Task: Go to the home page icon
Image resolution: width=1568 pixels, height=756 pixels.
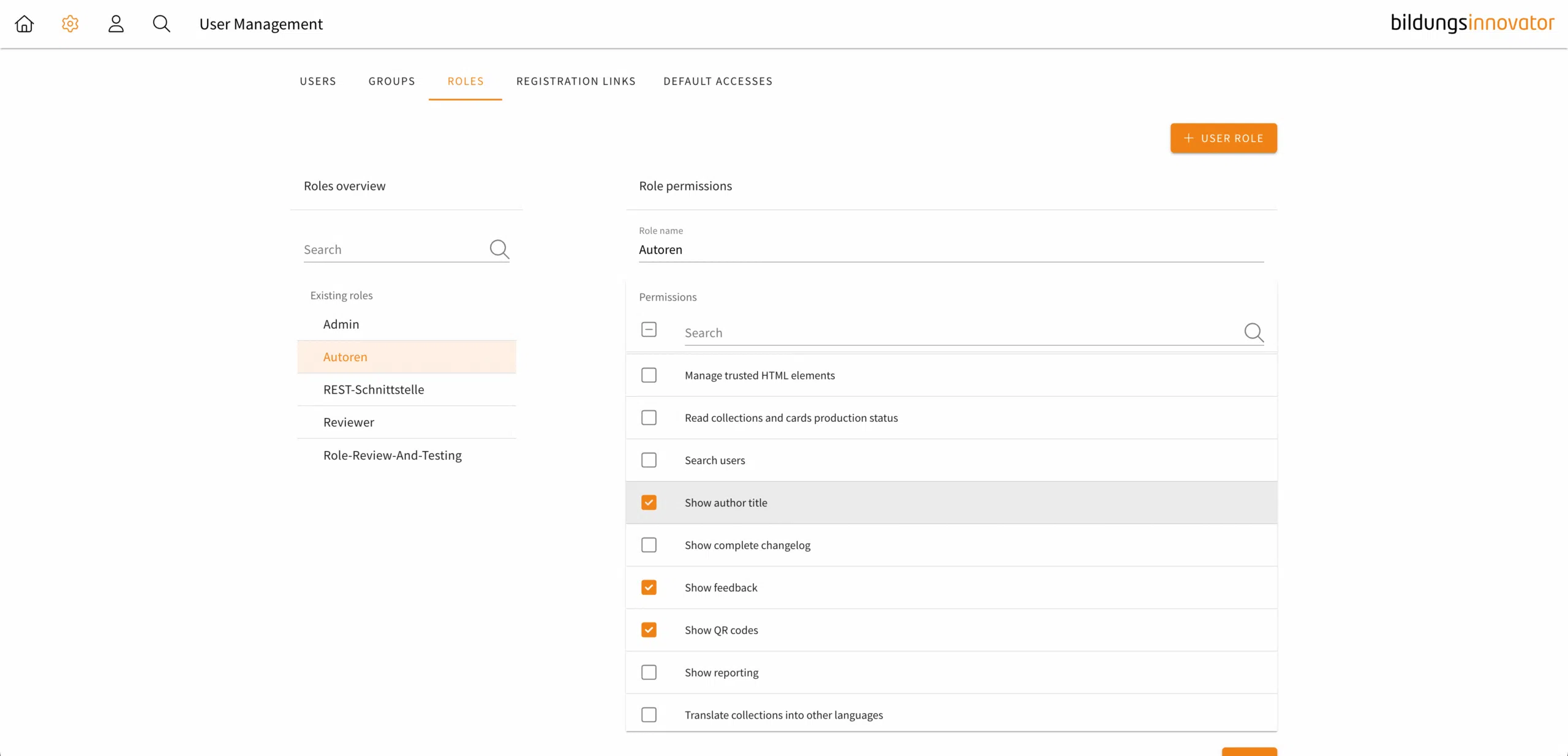Action: click(x=24, y=24)
